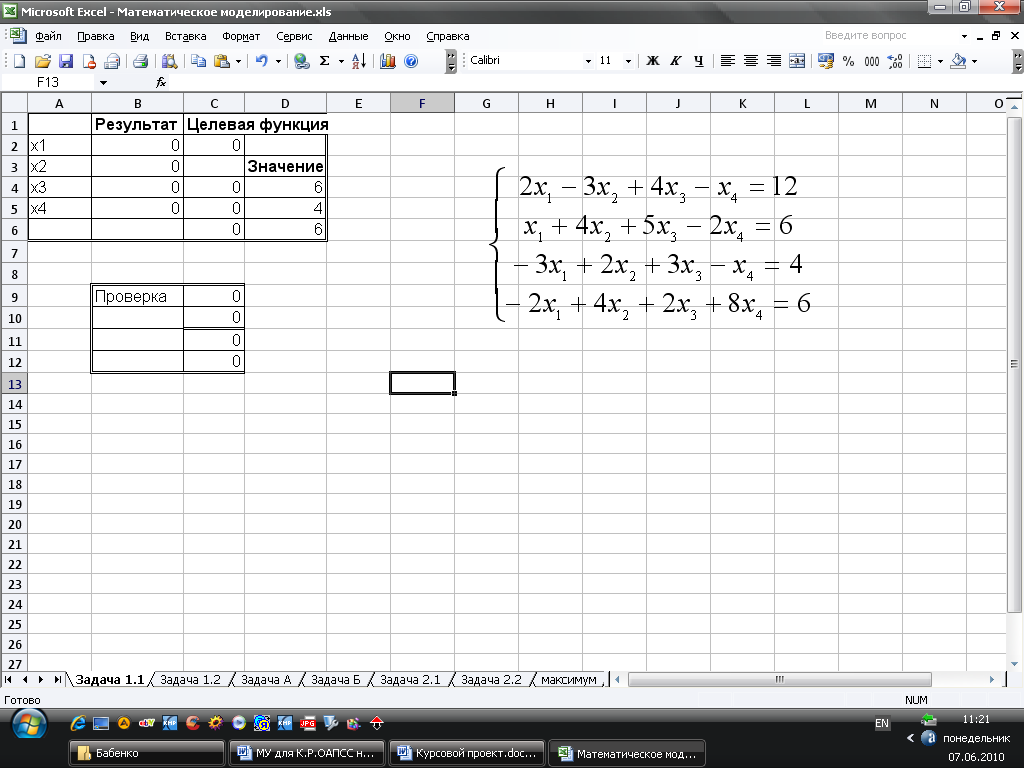The width and height of the screenshot is (1024, 768).
Task: Open the font size 11 dropdown
Action: click(x=628, y=61)
